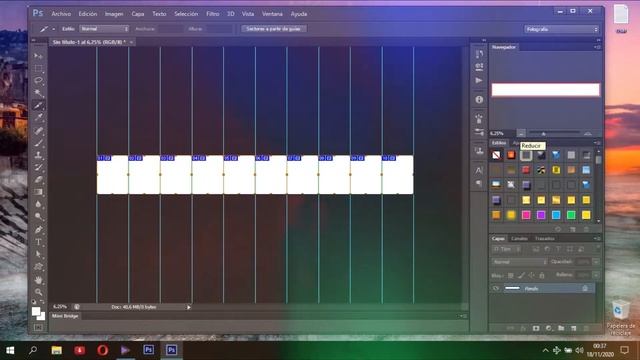Select the Path Selection tool
Image resolution: width=640 pixels, height=360 pixels.
click(38, 254)
